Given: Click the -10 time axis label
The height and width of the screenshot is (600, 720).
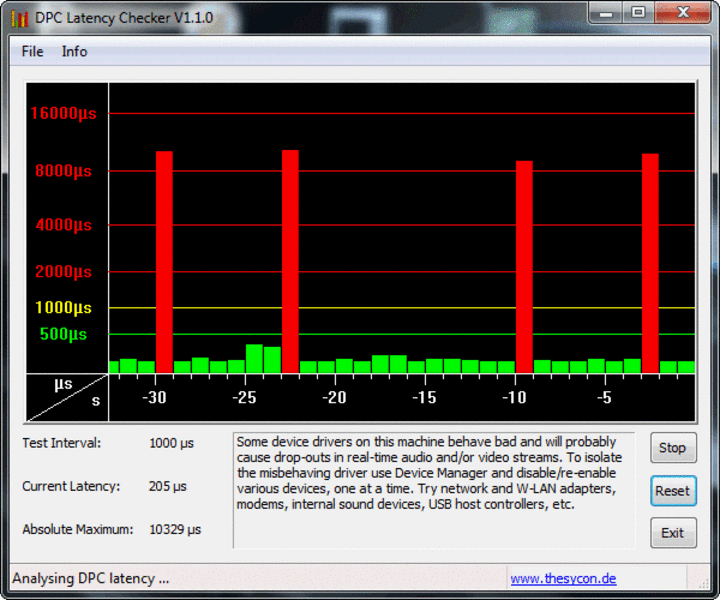Looking at the screenshot, I should 514,397.
